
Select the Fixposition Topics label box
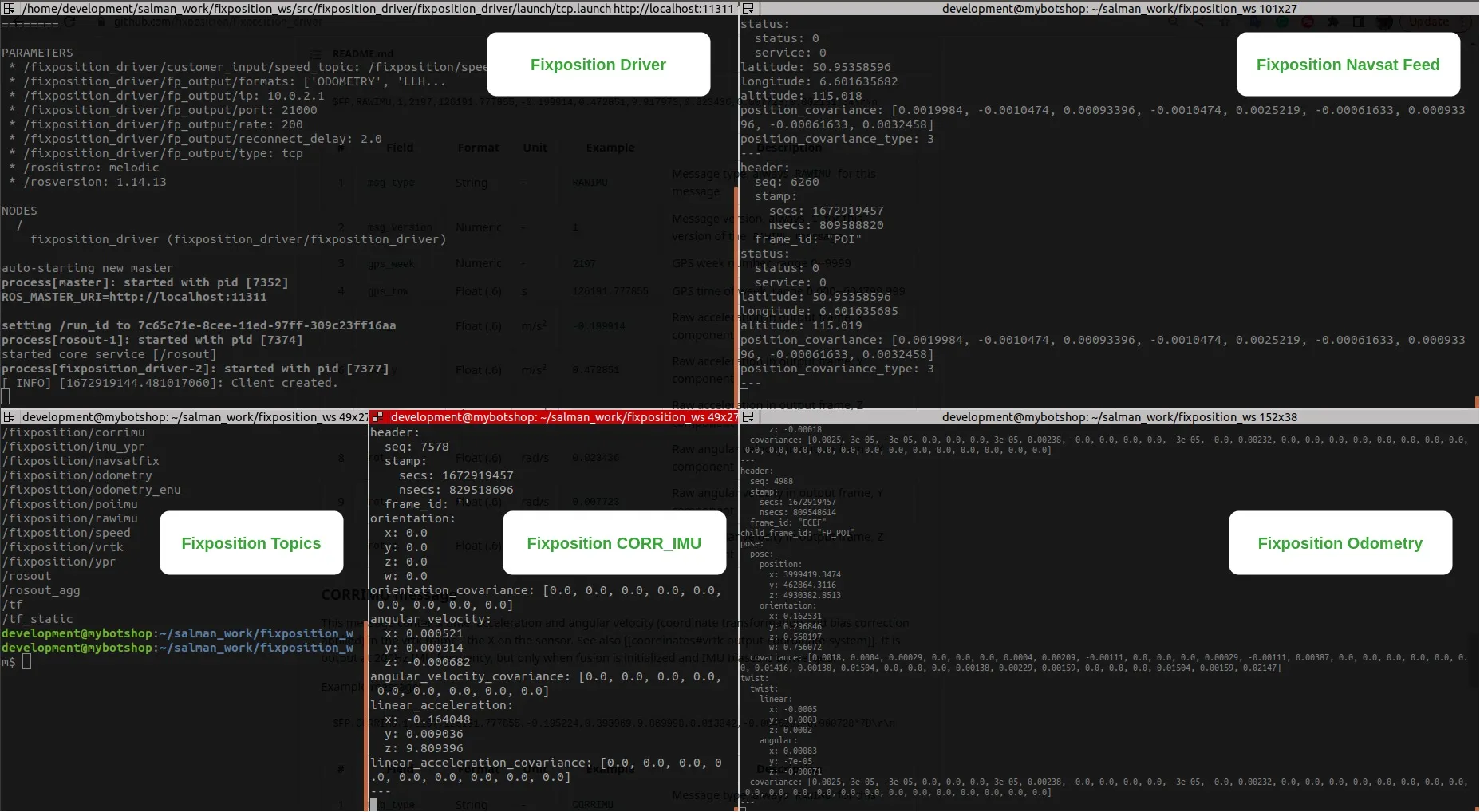(x=251, y=543)
